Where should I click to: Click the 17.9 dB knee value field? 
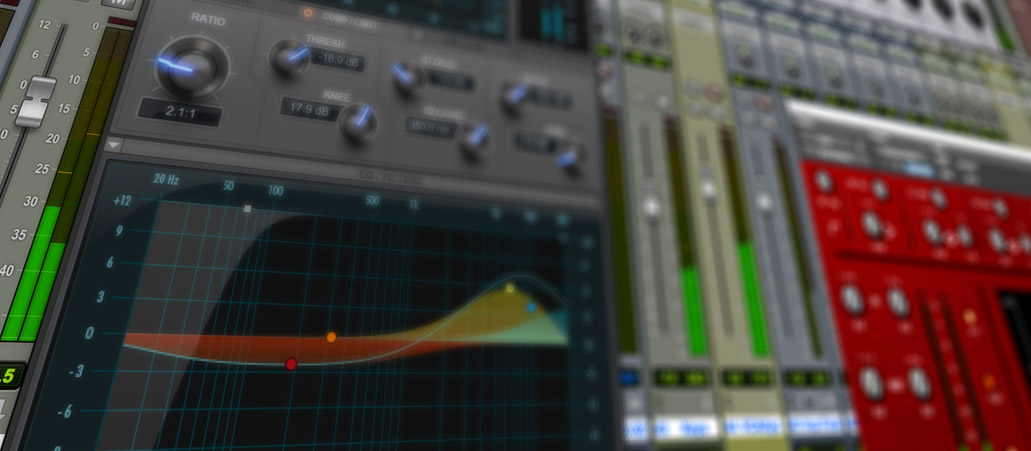308,107
